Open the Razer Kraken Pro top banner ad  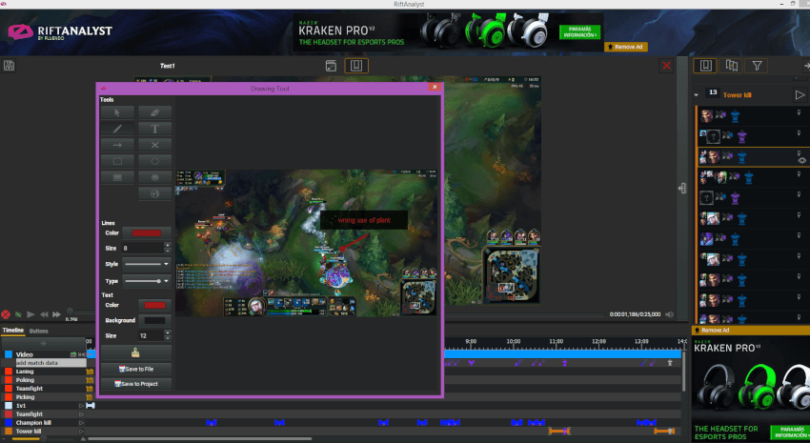point(448,32)
